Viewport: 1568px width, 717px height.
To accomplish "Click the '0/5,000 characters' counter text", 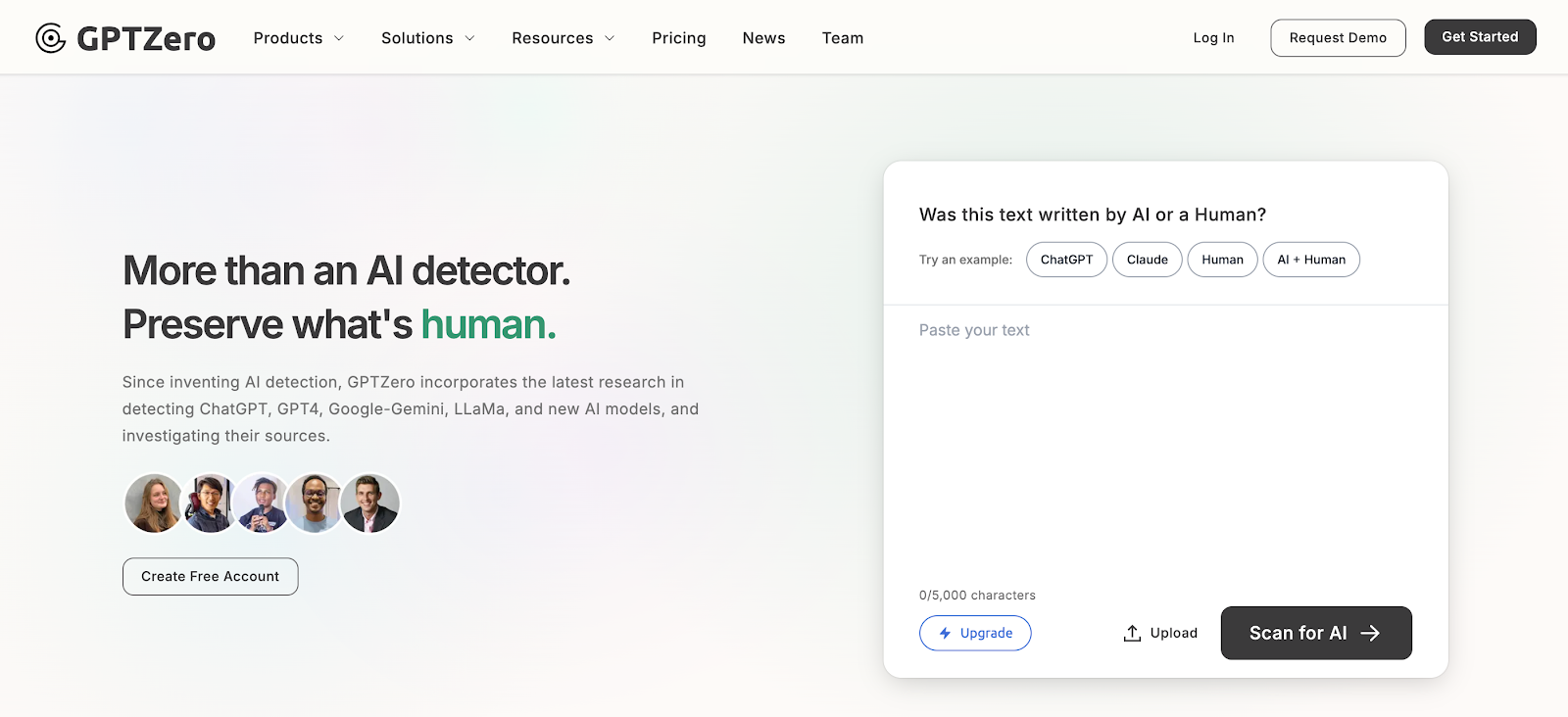I will [977, 595].
